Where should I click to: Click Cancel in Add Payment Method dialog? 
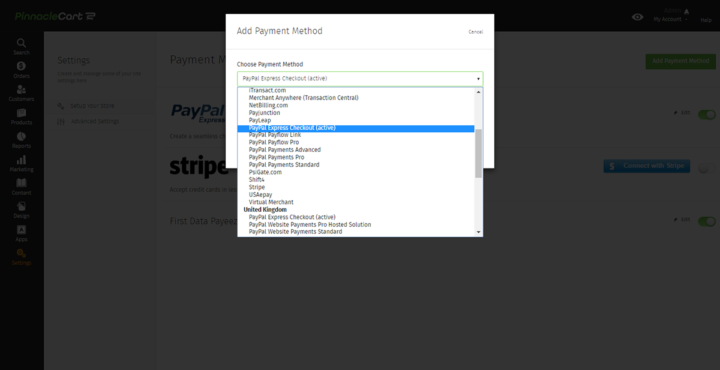pos(475,32)
